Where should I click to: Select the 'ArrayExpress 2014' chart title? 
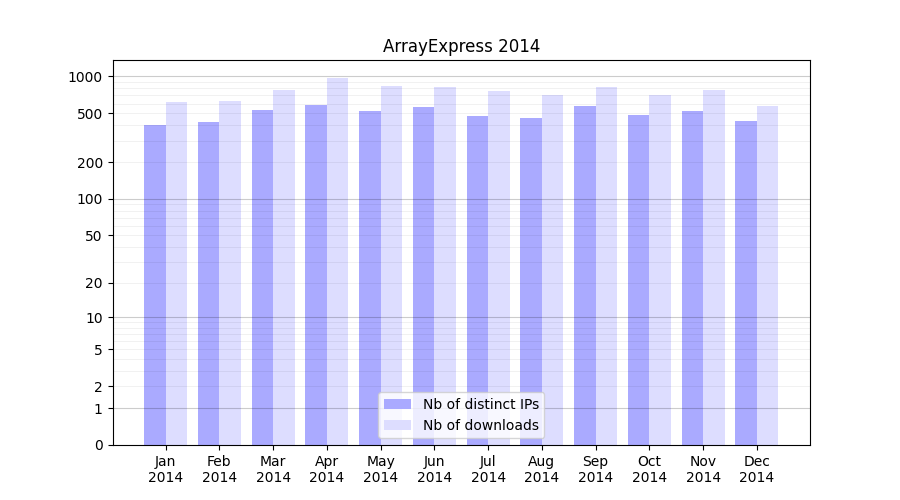pos(461,46)
